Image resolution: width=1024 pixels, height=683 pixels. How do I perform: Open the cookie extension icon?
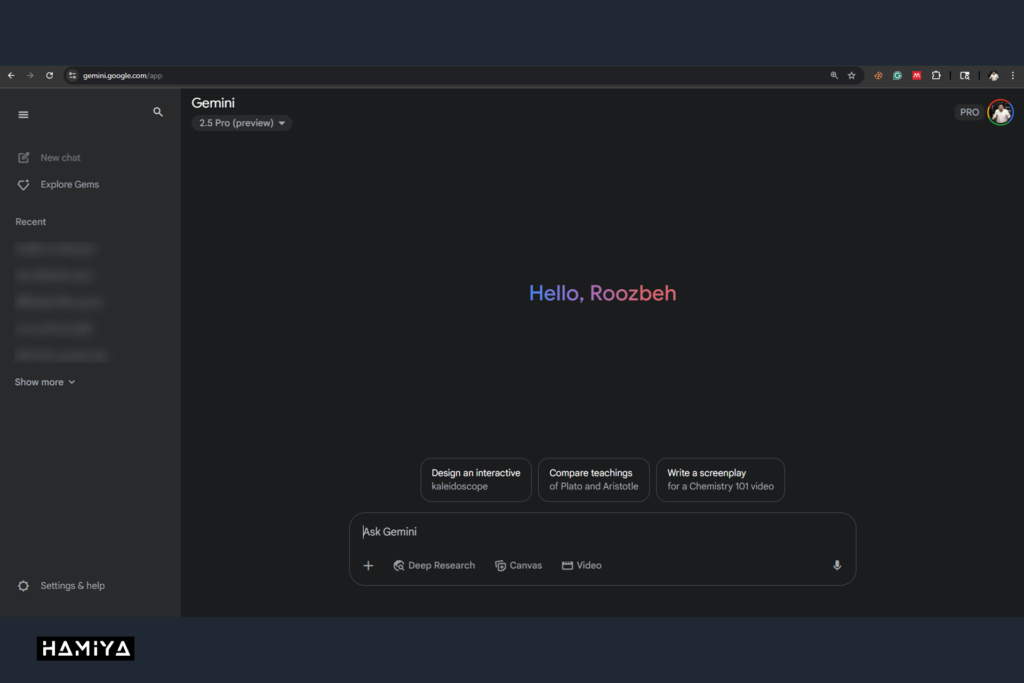click(x=878, y=76)
